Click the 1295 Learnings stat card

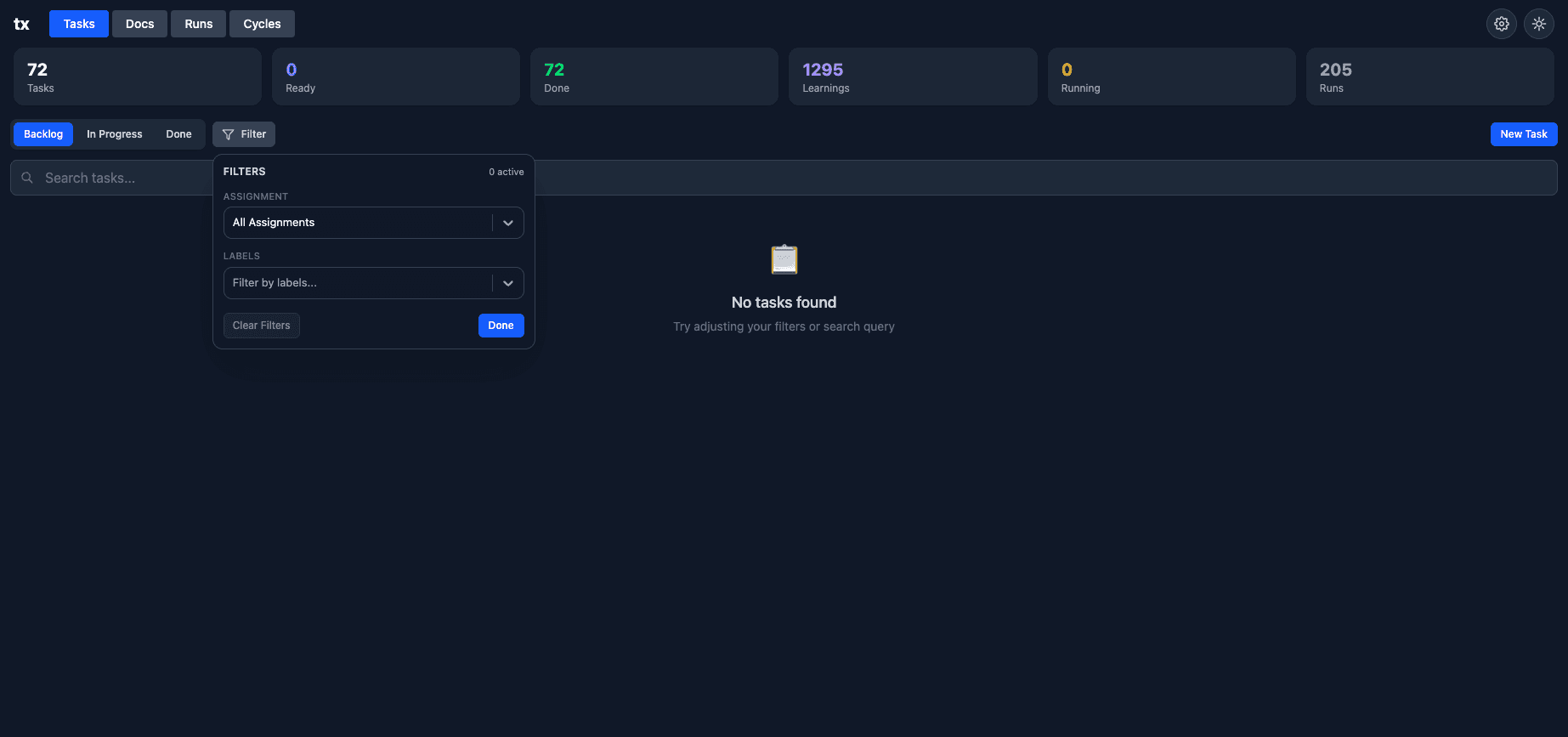pyautogui.click(x=913, y=77)
